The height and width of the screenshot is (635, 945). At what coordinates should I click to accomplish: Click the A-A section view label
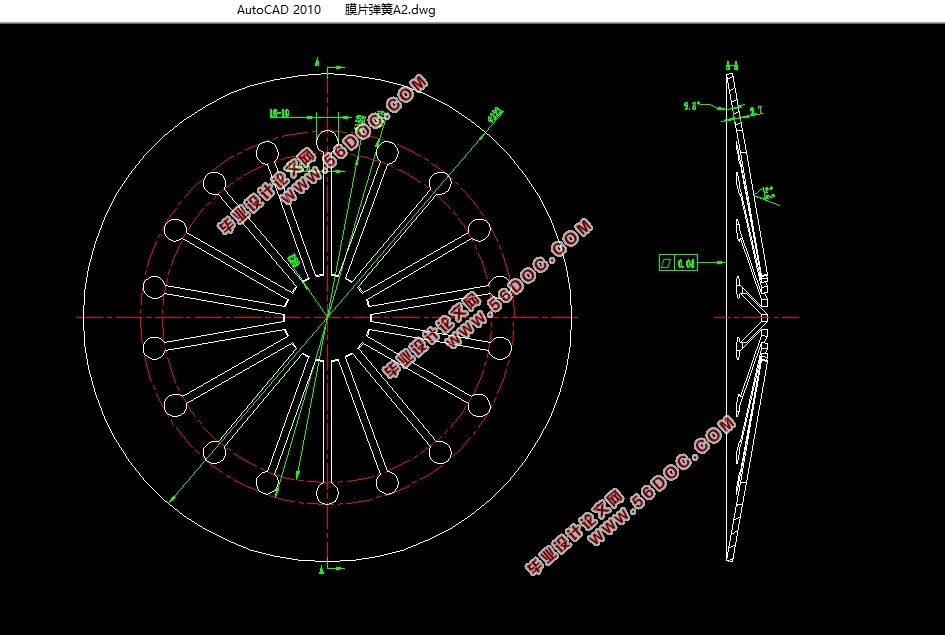[x=732, y=66]
